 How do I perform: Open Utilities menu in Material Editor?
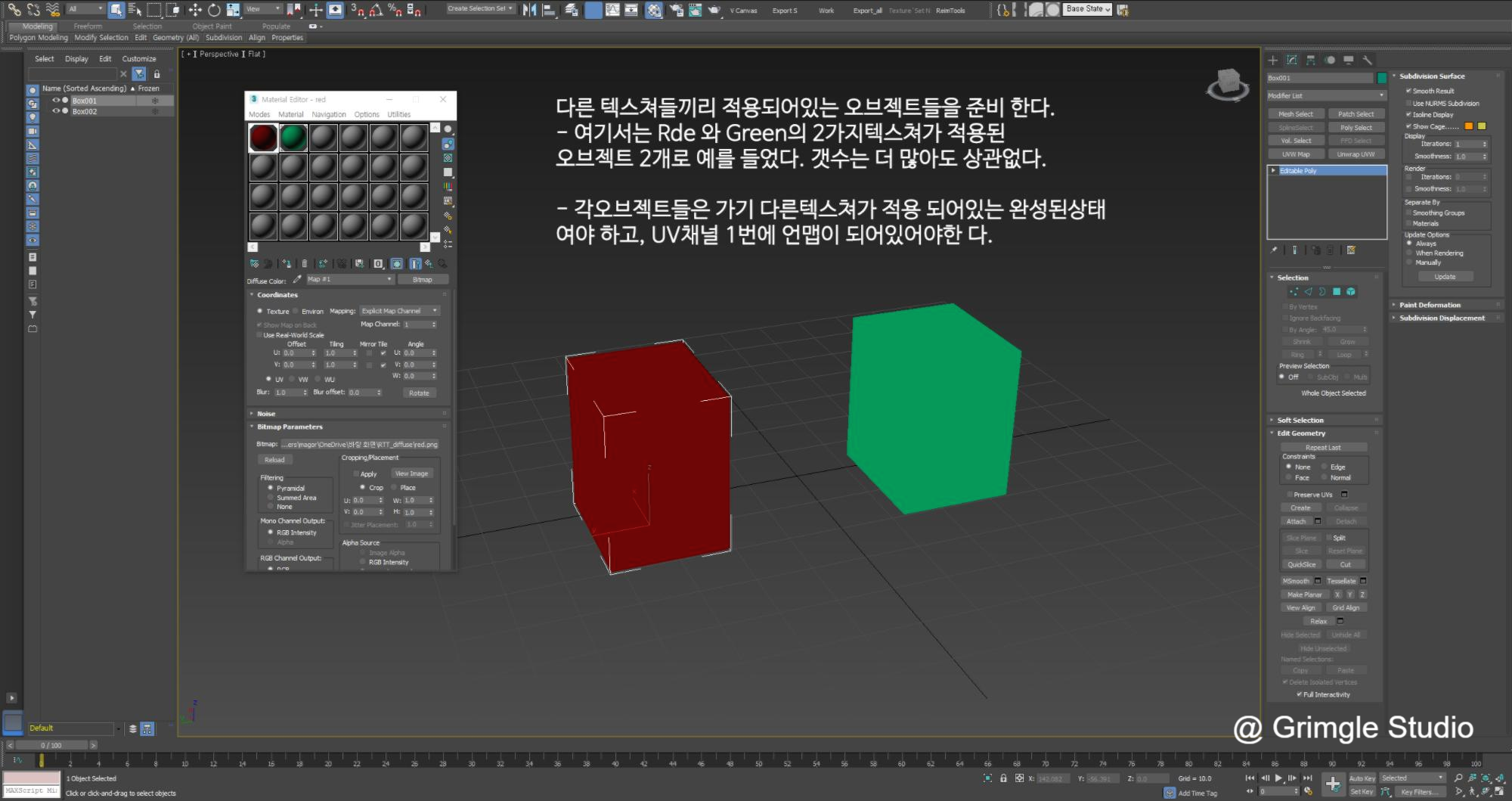399,114
